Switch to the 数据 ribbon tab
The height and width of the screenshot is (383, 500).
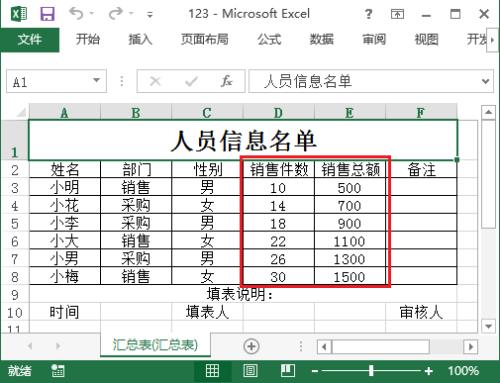[322, 39]
